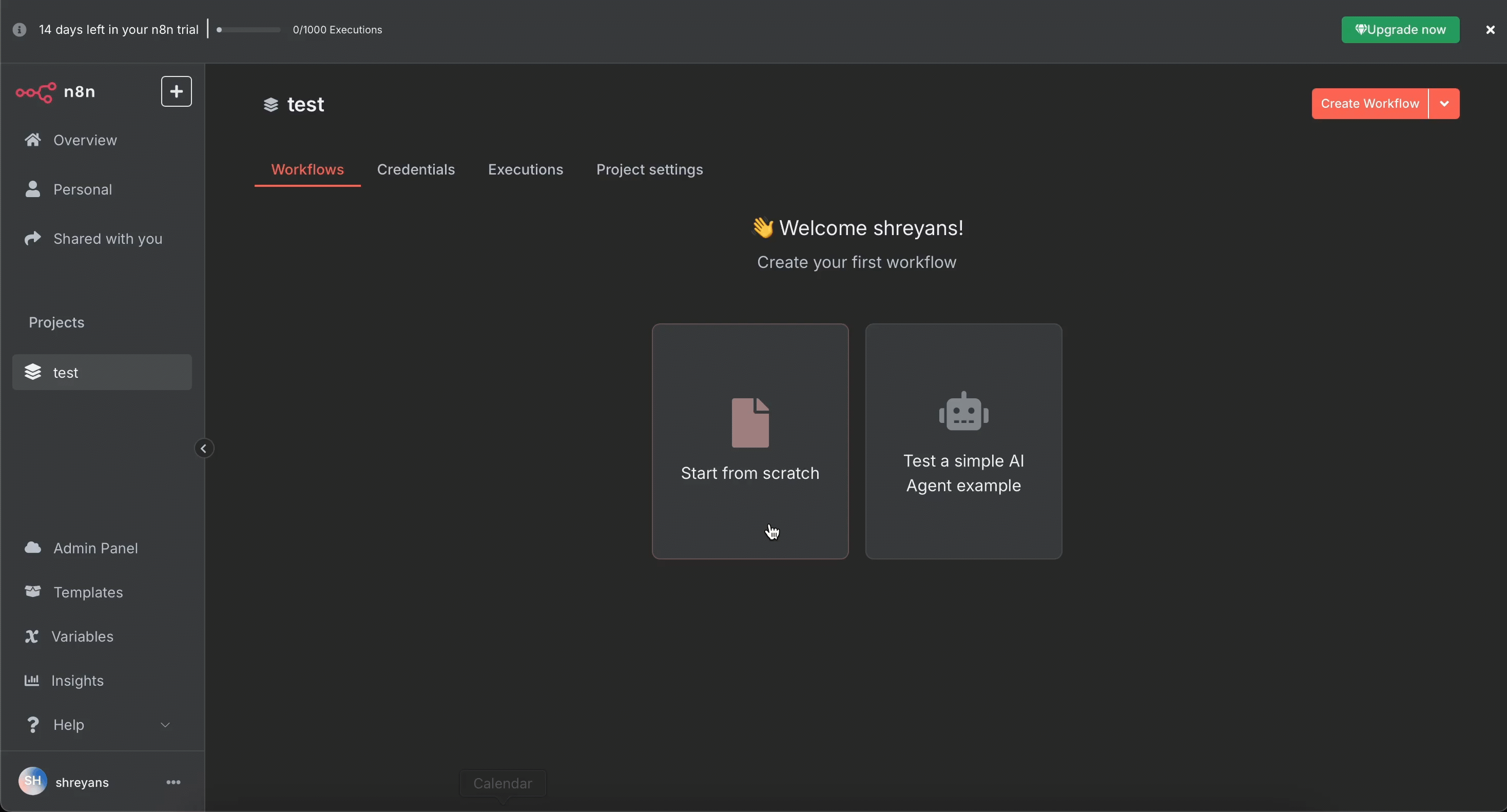Click the Welcome shreyans heading
Image resolution: width=1507 pixels, height=812 pixels.
[857, 228]
